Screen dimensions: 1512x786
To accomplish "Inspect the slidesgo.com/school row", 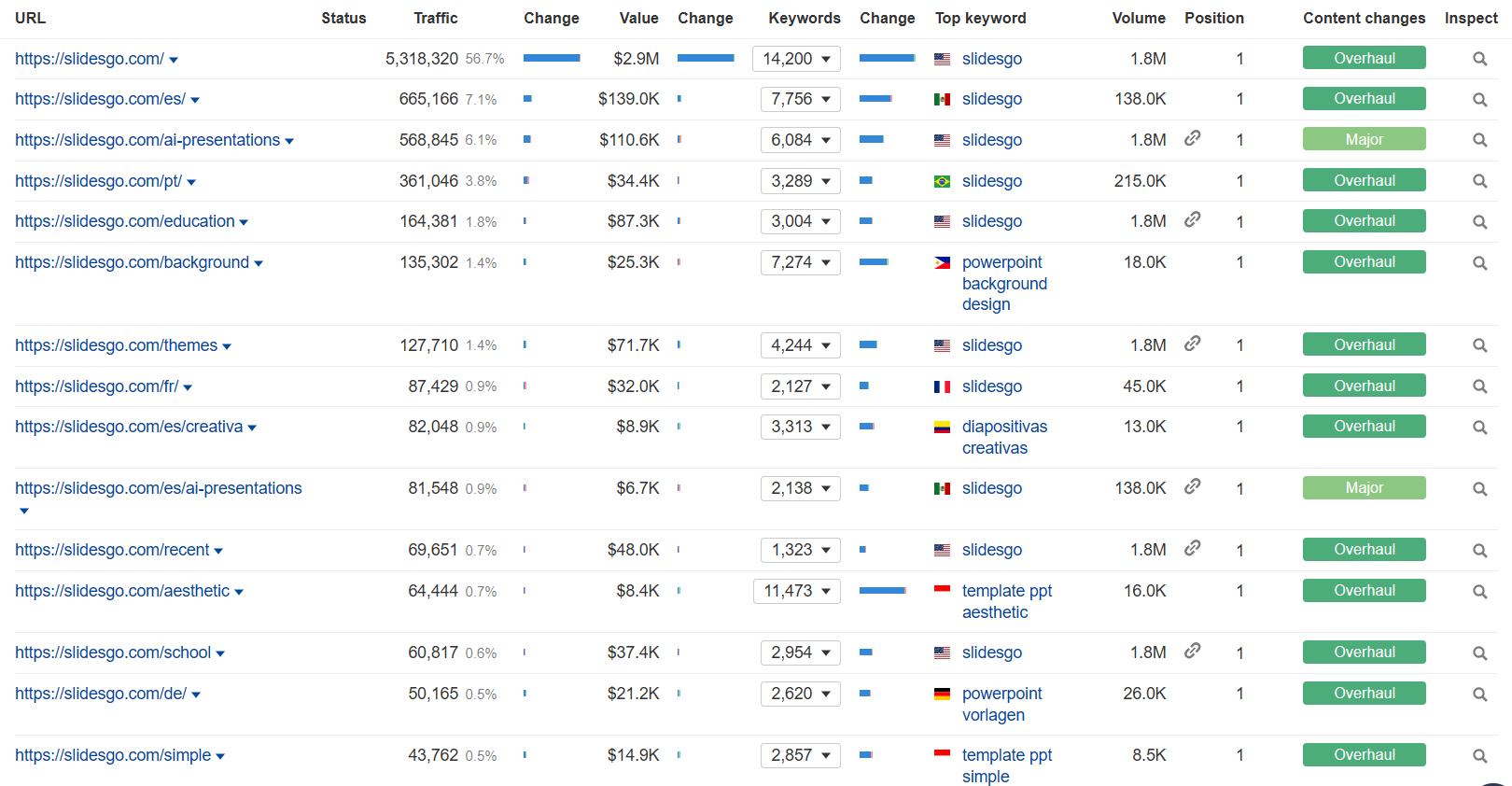I will pyautogui.click(x=1479, y=653).
